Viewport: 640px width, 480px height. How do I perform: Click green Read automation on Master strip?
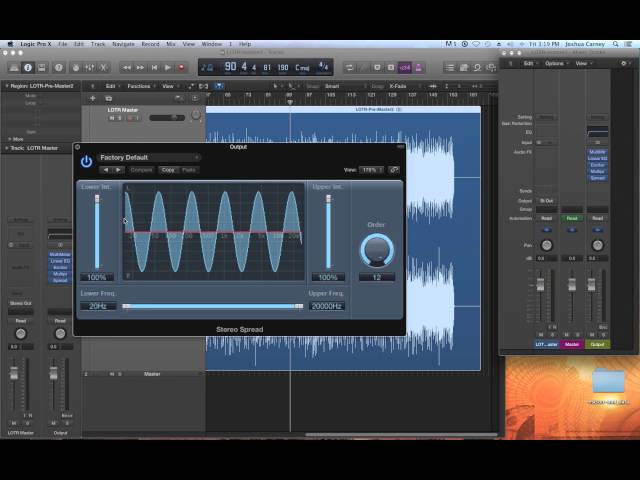click(572, 219)
